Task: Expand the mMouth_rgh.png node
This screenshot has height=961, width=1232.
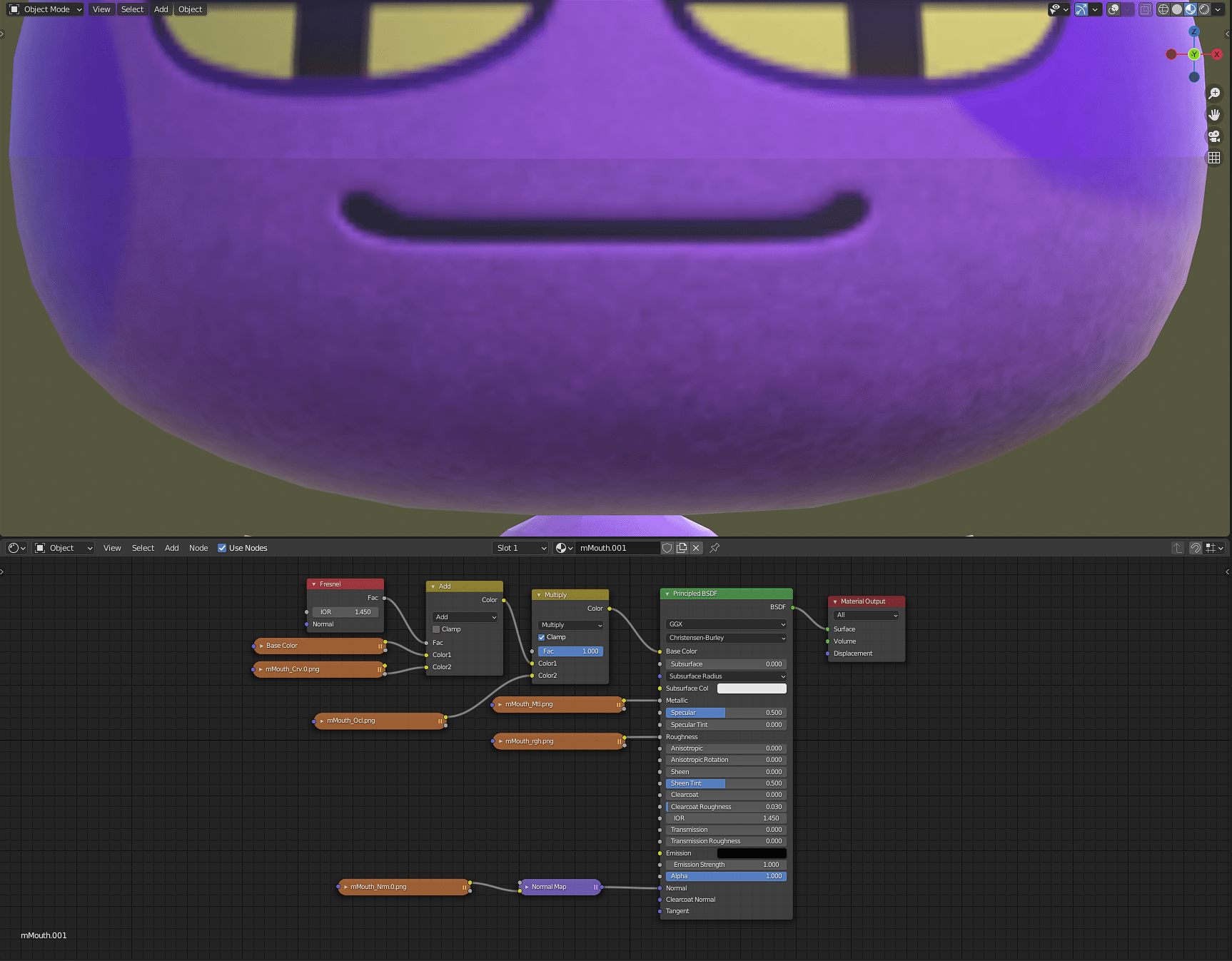Action: 500,741
